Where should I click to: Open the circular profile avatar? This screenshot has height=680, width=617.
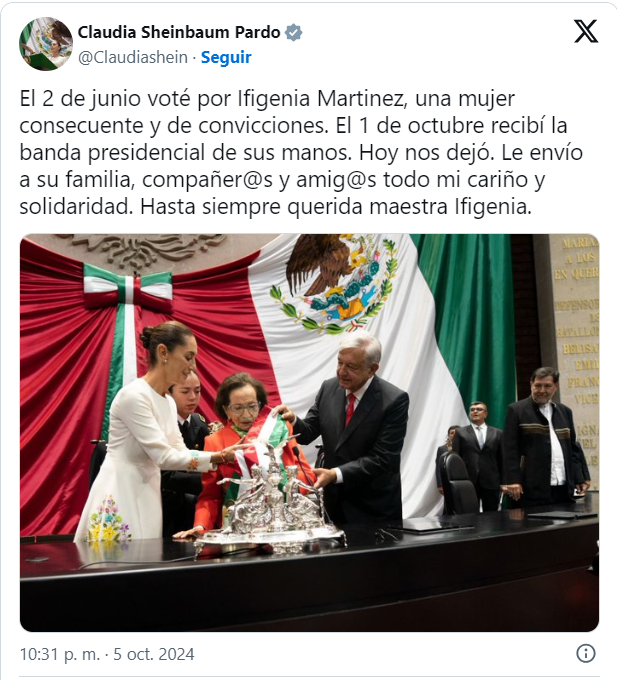click(x=46, y=44)
